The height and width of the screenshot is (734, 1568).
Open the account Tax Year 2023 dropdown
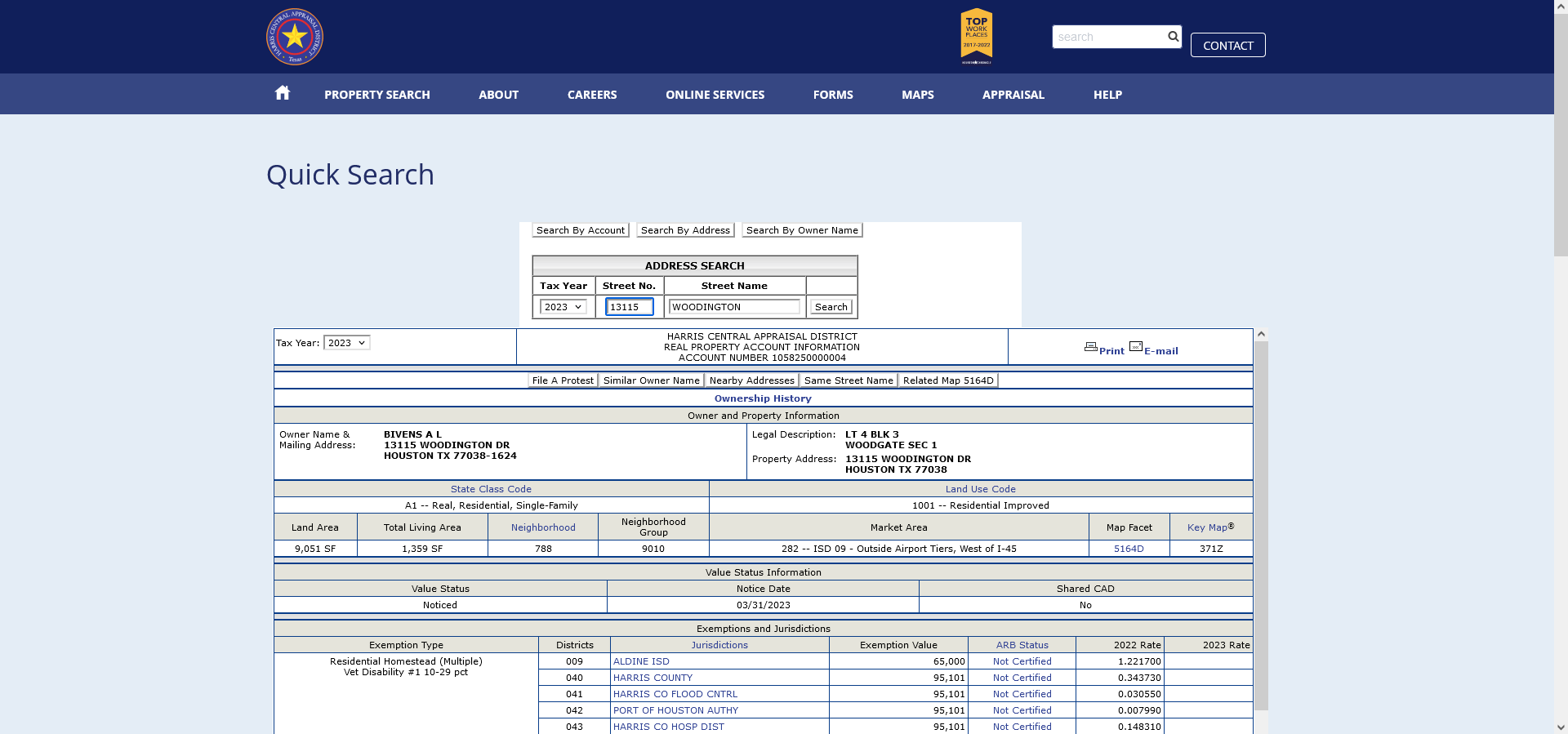(x=347, y=343)
